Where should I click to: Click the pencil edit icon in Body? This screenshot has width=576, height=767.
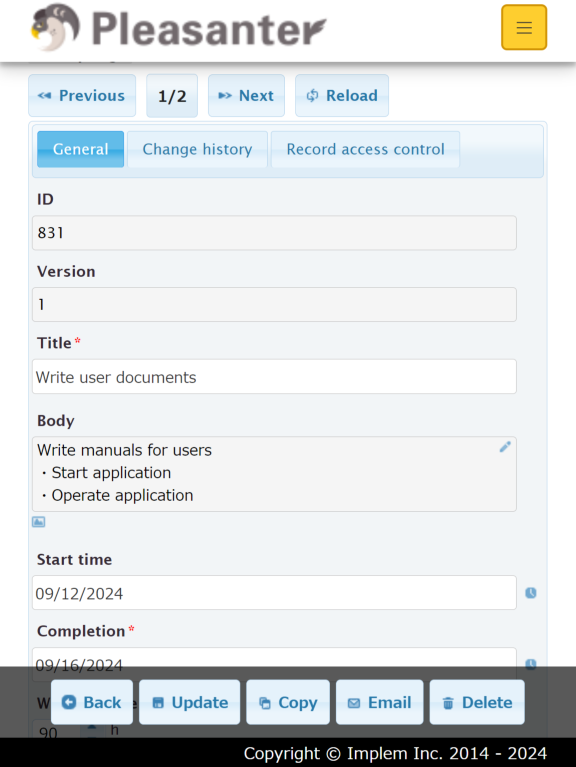tap(505, 447)
